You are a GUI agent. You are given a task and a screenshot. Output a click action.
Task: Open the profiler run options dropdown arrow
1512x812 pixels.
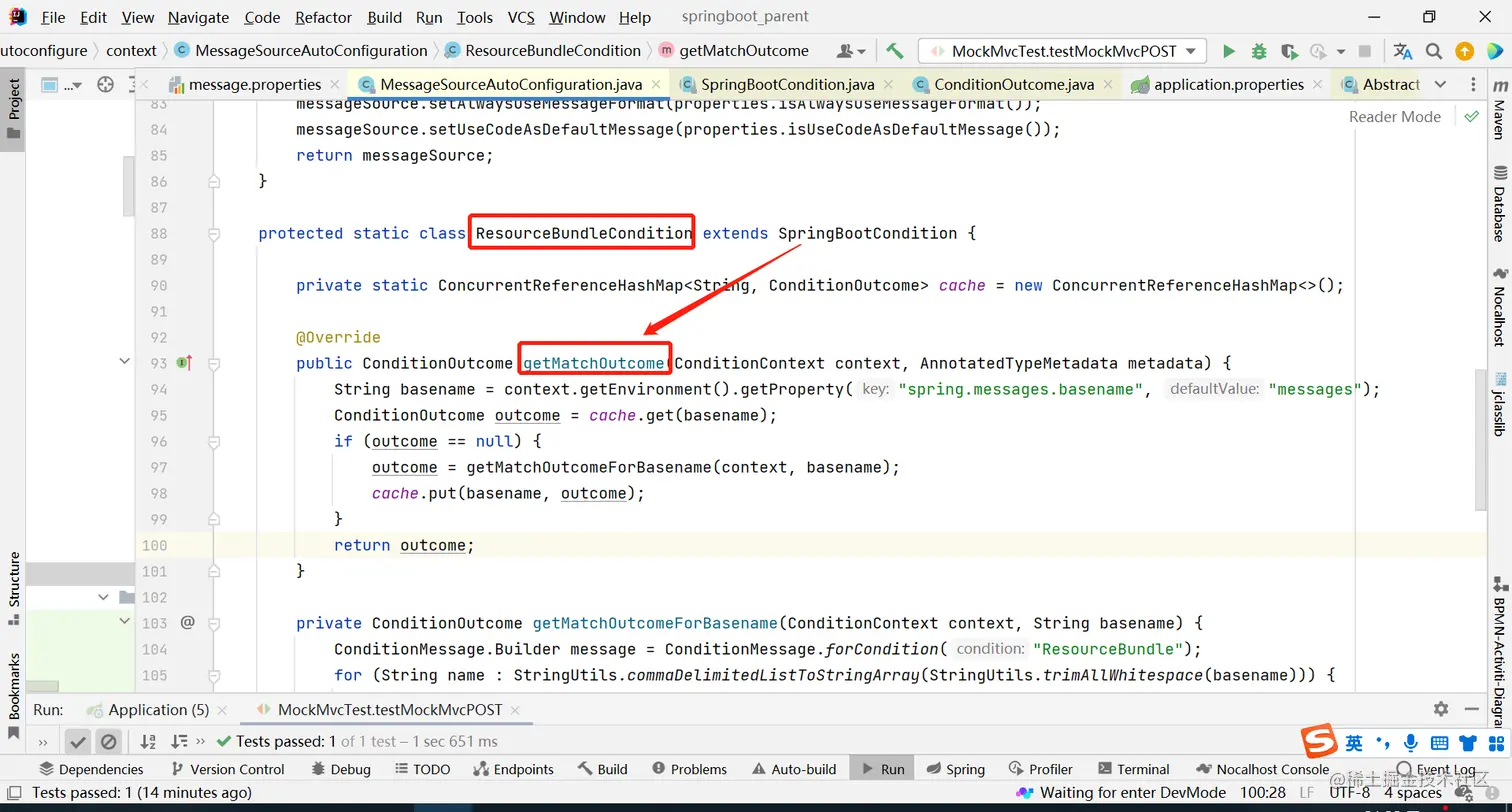point(1339,52)
